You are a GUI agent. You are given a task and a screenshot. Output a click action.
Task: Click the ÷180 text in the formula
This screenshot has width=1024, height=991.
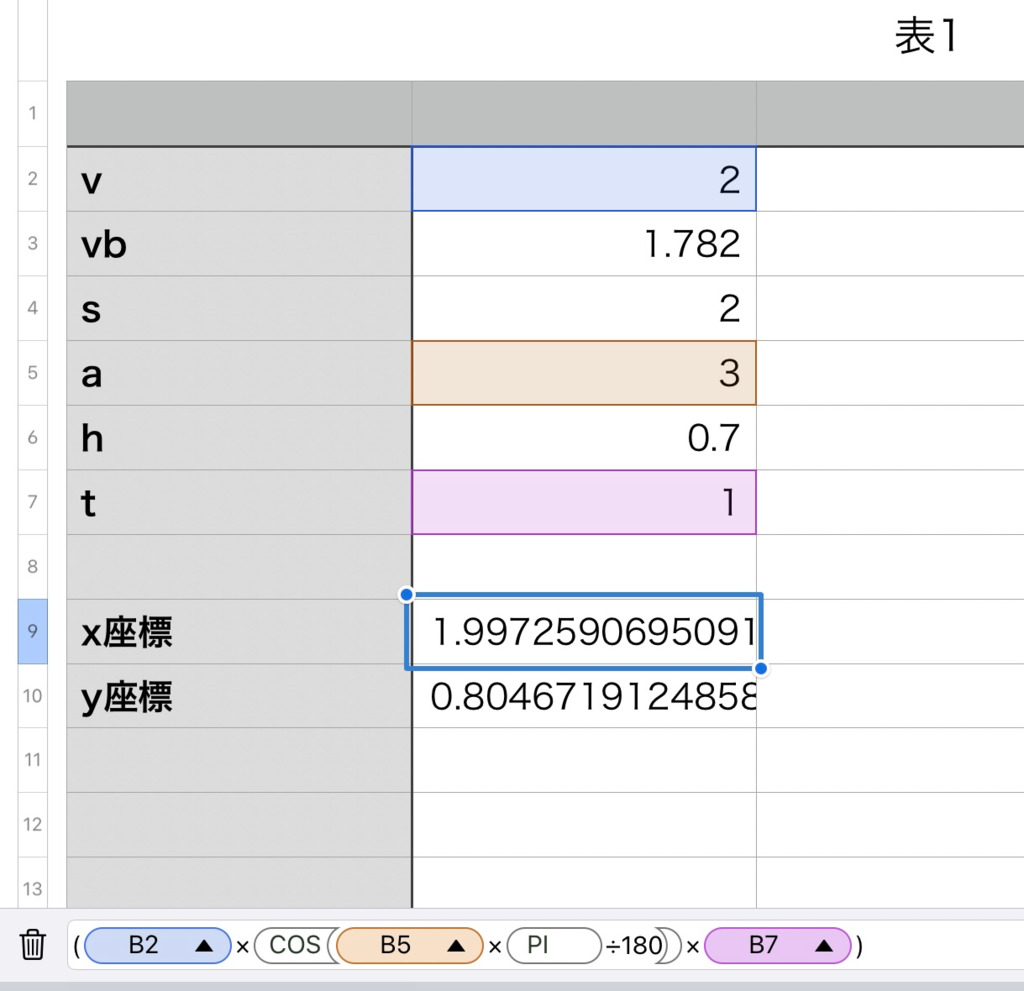[x=628, y=946]
